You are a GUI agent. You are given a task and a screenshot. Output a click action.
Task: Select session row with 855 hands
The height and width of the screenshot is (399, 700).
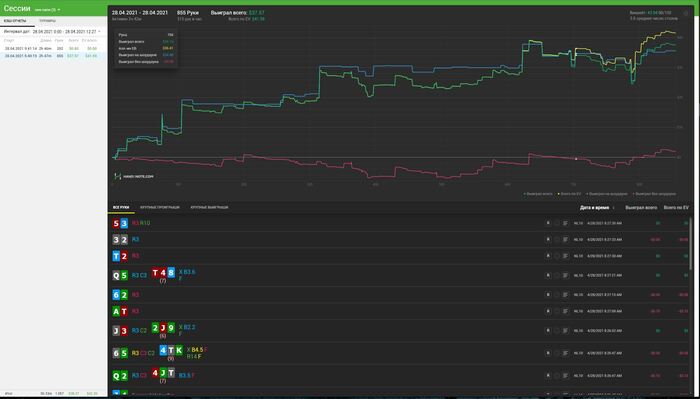(x=53, y=56)
